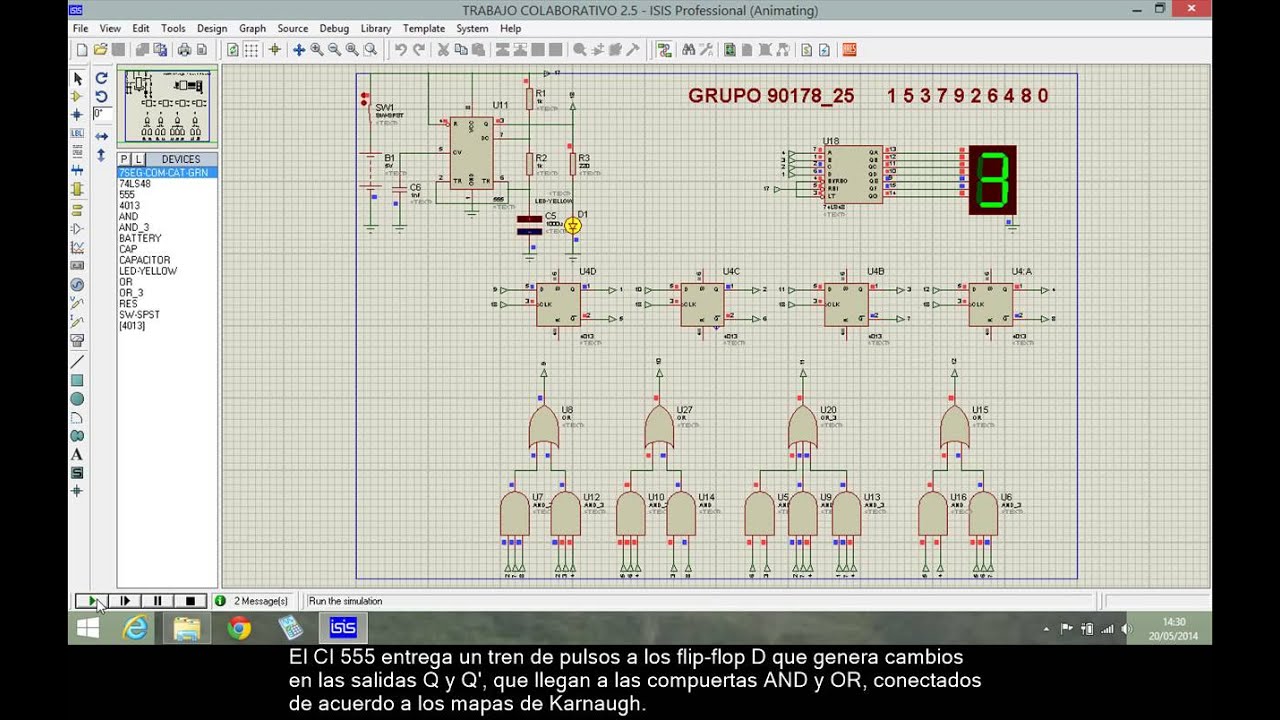Click the P pick devices button
The height and width of the screenshot is (720, 1280).
pos(124,159)
